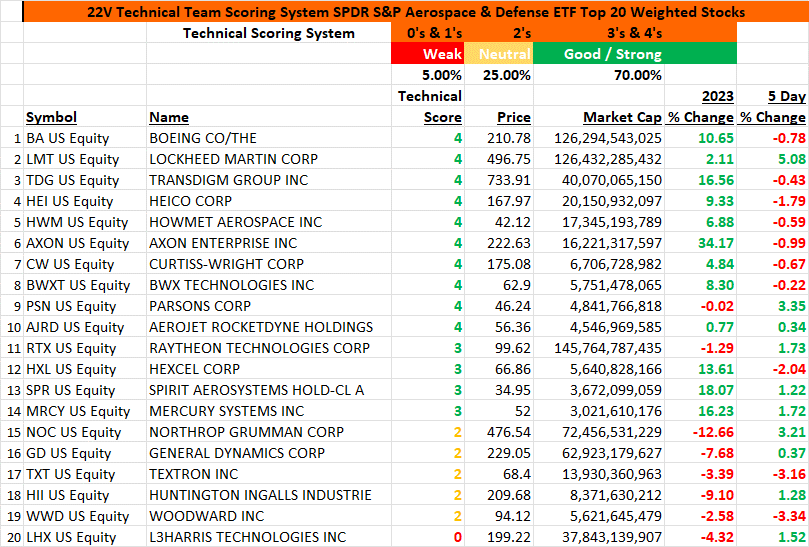
Task: Select Spirit's 2023 change 18.07
Action: tap(700, 390)
